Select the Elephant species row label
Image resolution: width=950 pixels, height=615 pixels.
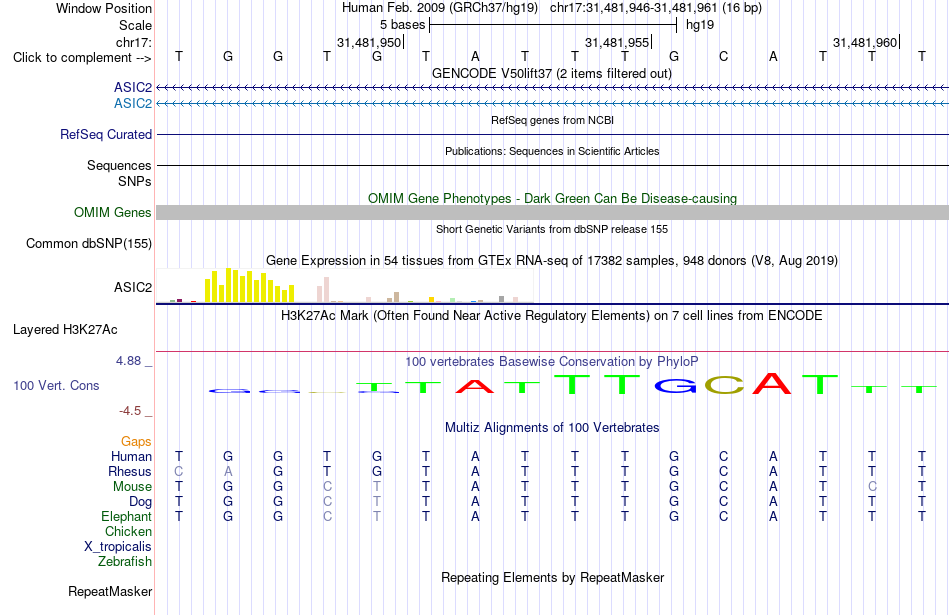coord(126,516)
